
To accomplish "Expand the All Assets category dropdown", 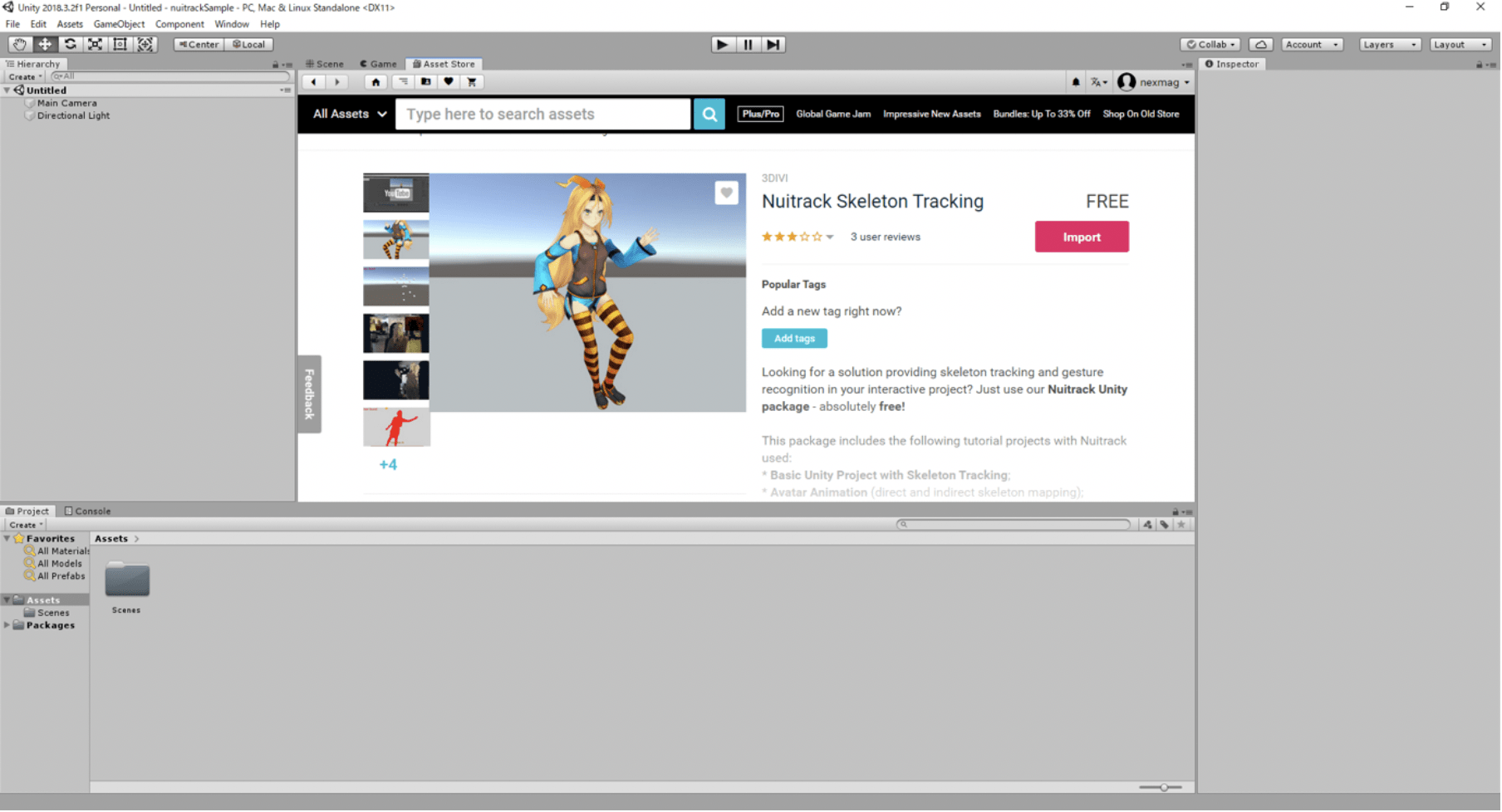I will point(350,115).
